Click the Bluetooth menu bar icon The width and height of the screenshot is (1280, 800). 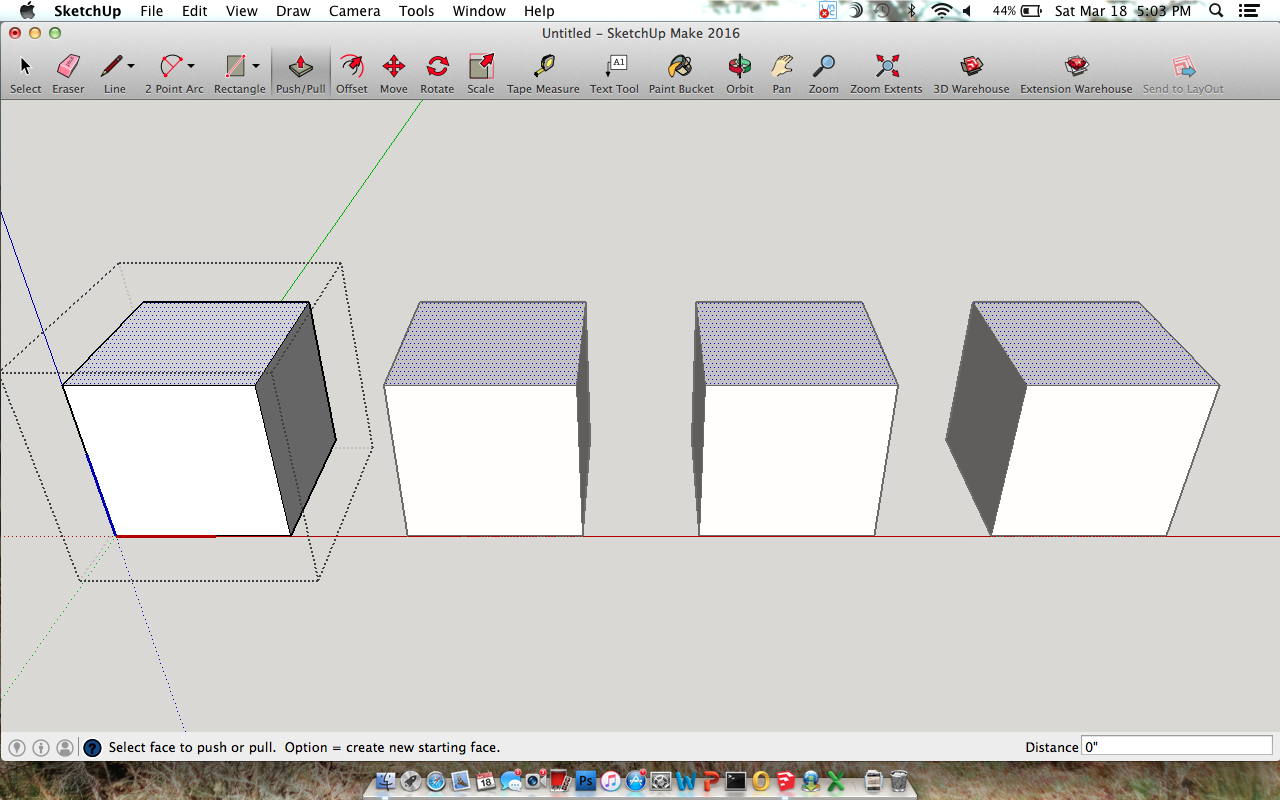(x=911, y=11)
